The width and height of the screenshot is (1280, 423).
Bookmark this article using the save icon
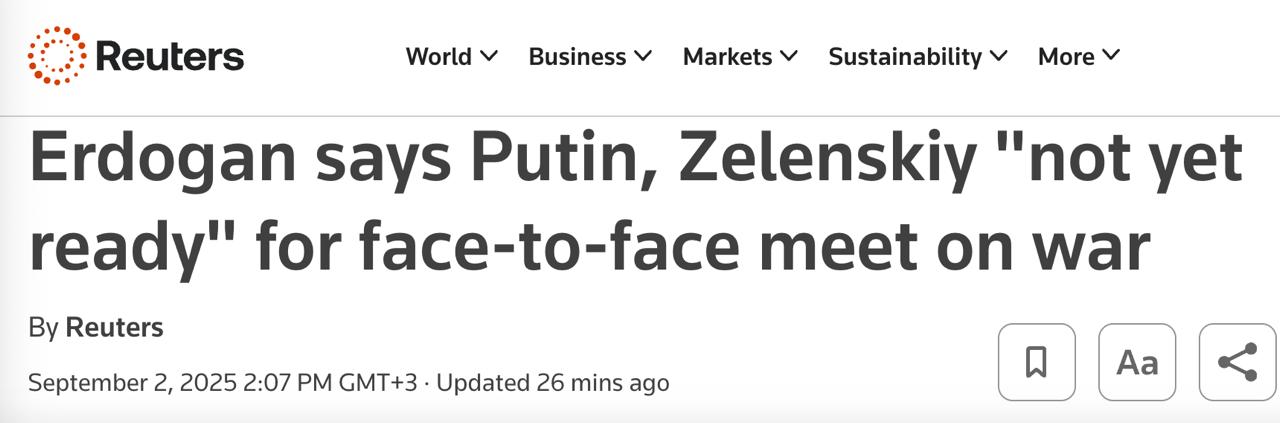tap(1036, 362)
